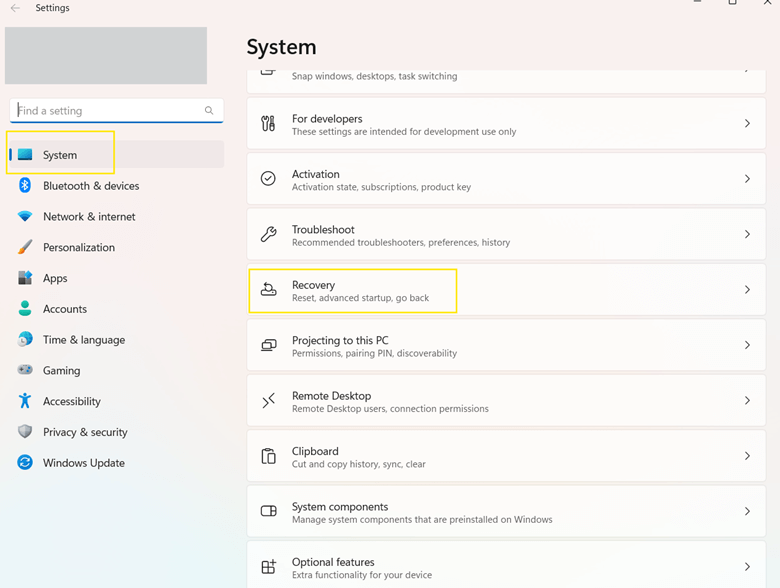Viewport: 780px width, 588px height.
Task: Open Activation settings
Action: coord(506,179)
